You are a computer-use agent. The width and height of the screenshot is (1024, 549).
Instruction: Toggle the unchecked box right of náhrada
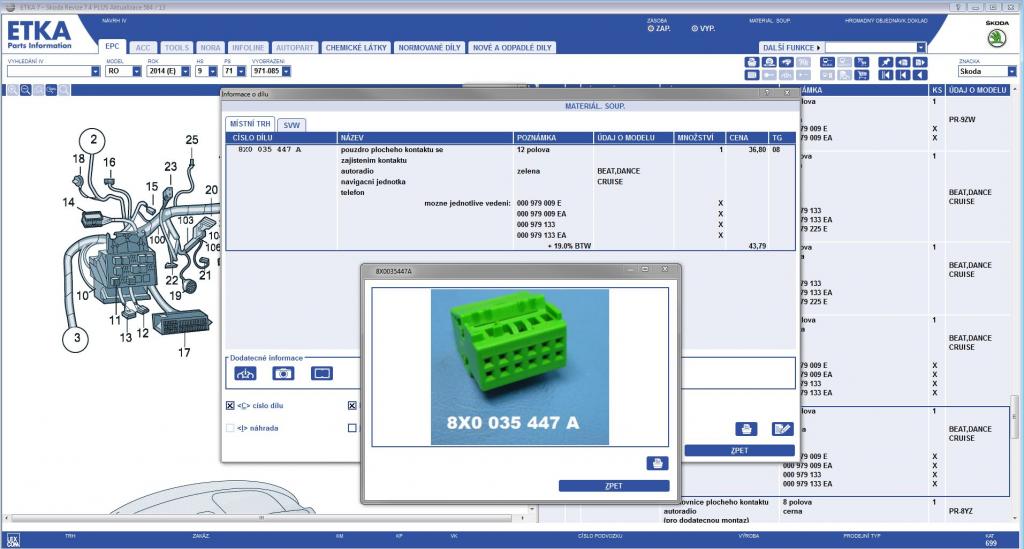(x=352, y=428)
